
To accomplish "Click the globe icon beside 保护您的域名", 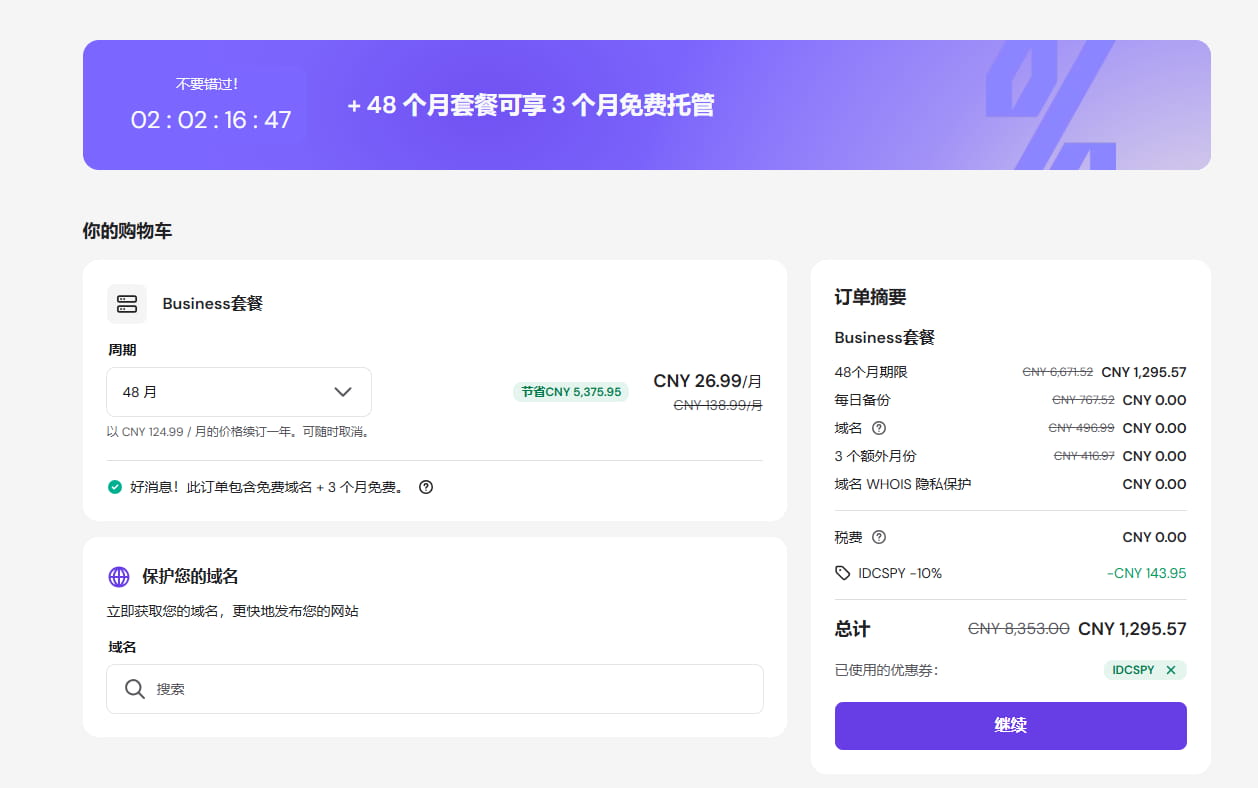I will [x=120, y=576].
